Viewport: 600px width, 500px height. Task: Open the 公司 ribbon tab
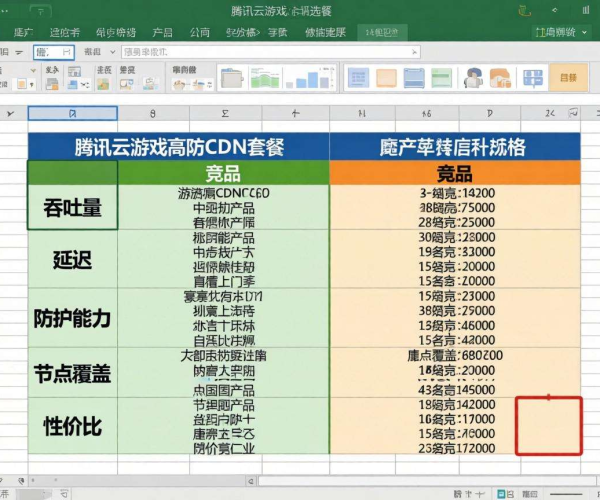point(200,33)
